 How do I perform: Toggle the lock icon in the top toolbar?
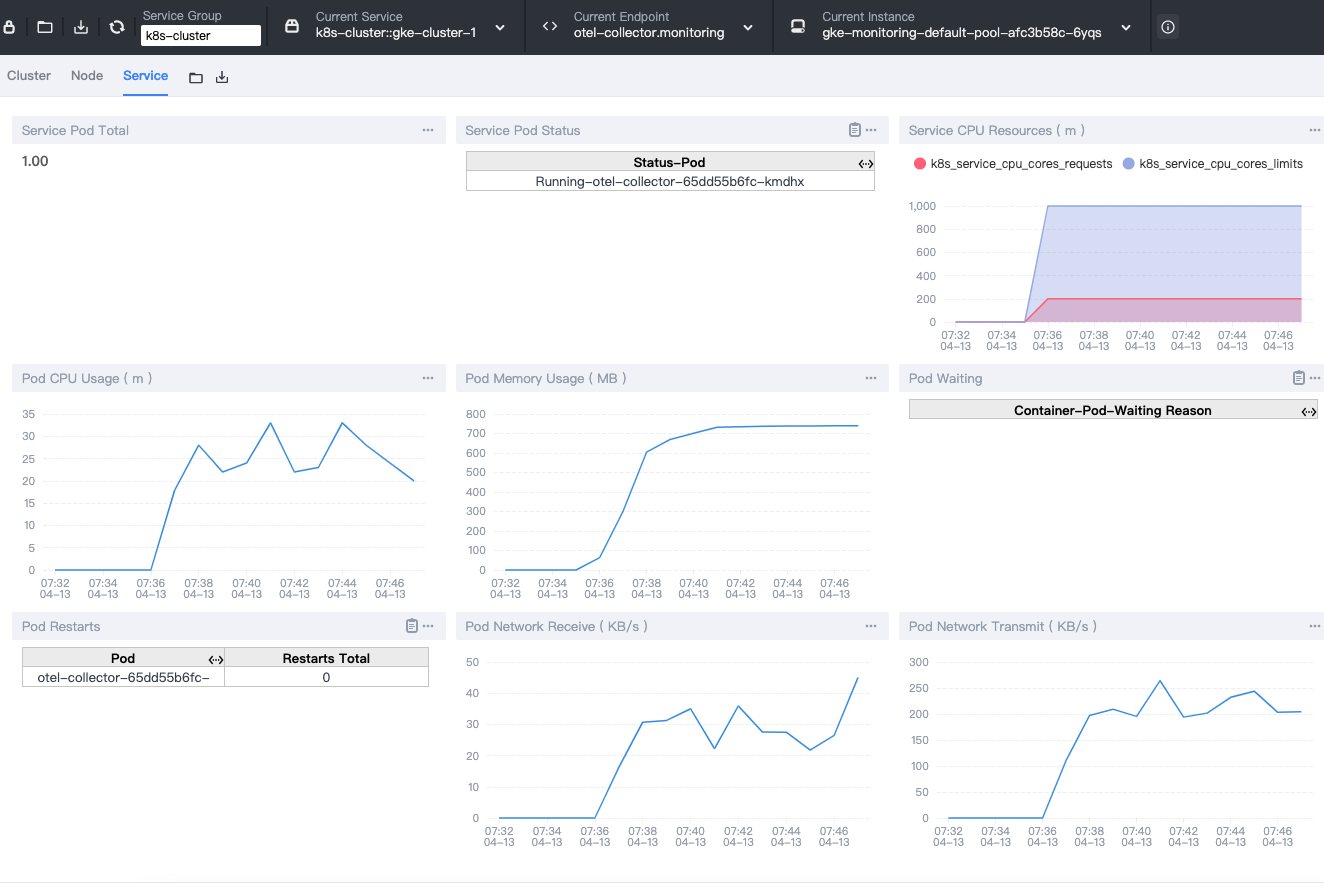(9, 27)
